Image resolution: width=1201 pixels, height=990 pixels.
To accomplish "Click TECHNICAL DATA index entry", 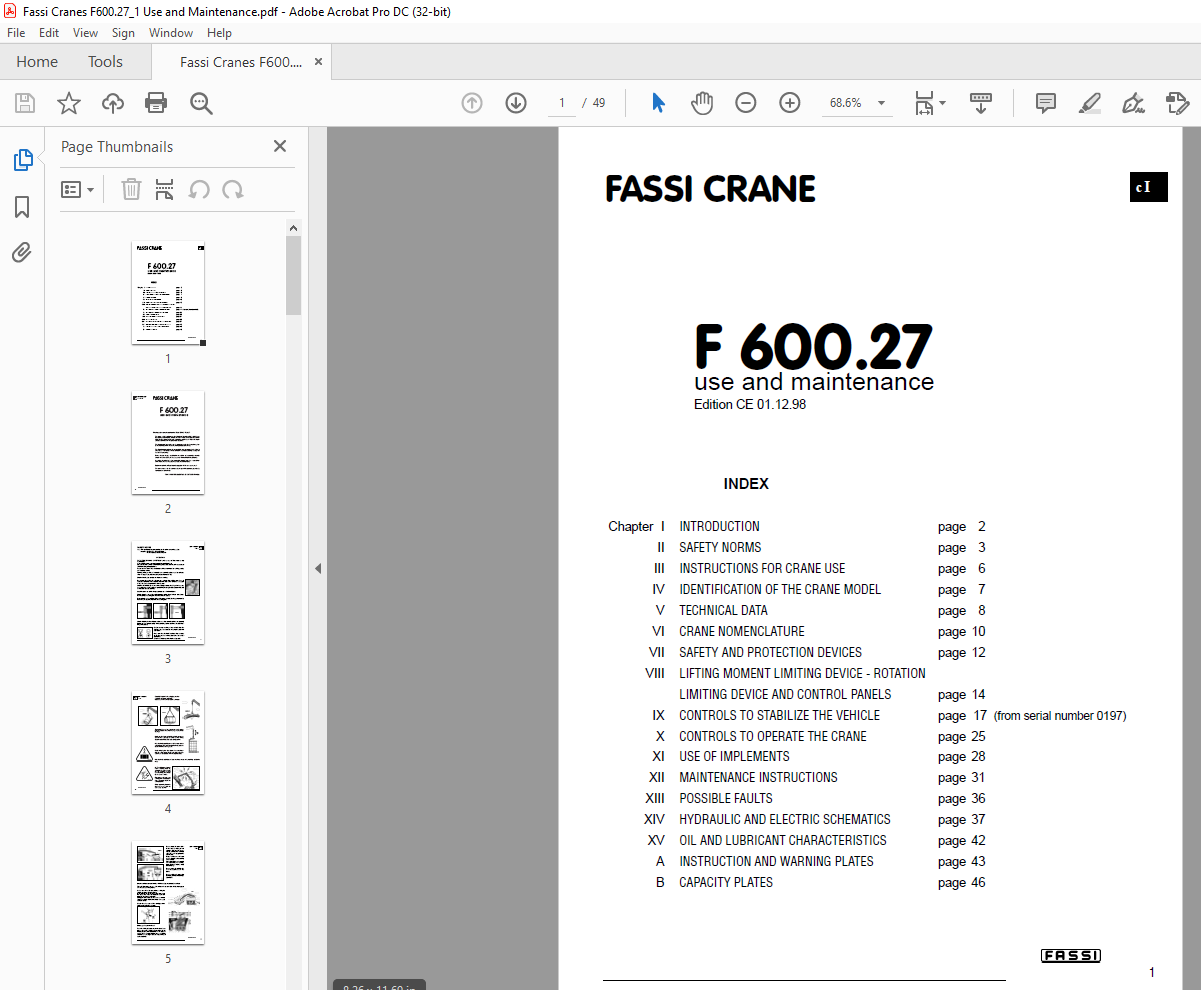I will (723, 610).
